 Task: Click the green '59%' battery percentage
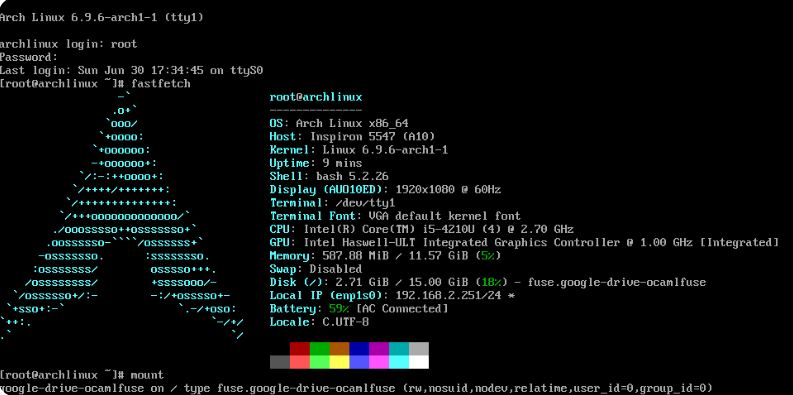339,309
